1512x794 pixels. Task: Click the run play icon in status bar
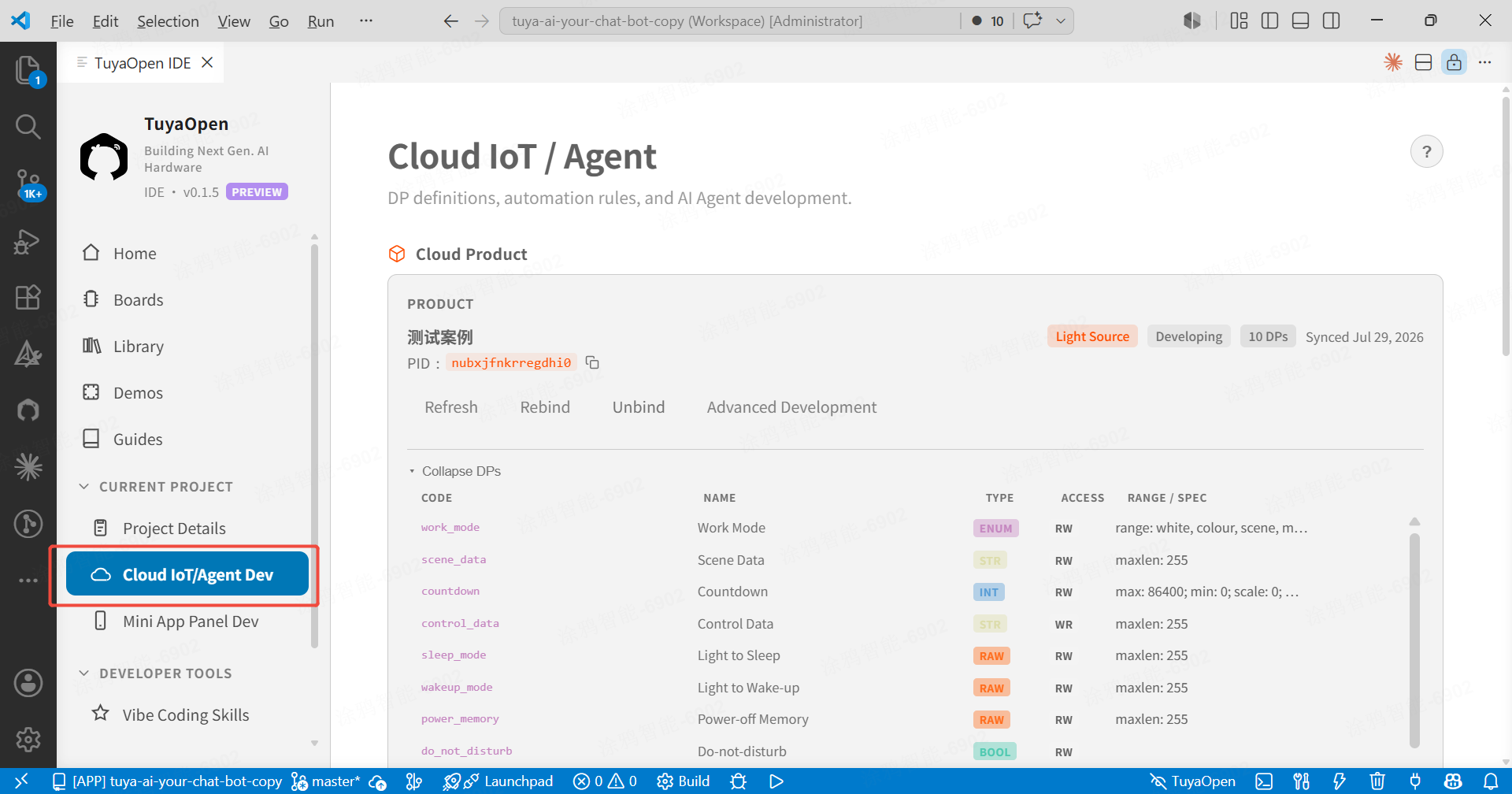tap(776, 781)
